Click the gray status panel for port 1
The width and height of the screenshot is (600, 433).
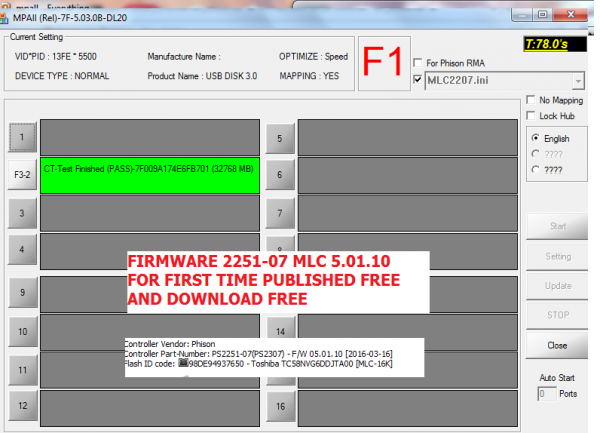point(150,137)
